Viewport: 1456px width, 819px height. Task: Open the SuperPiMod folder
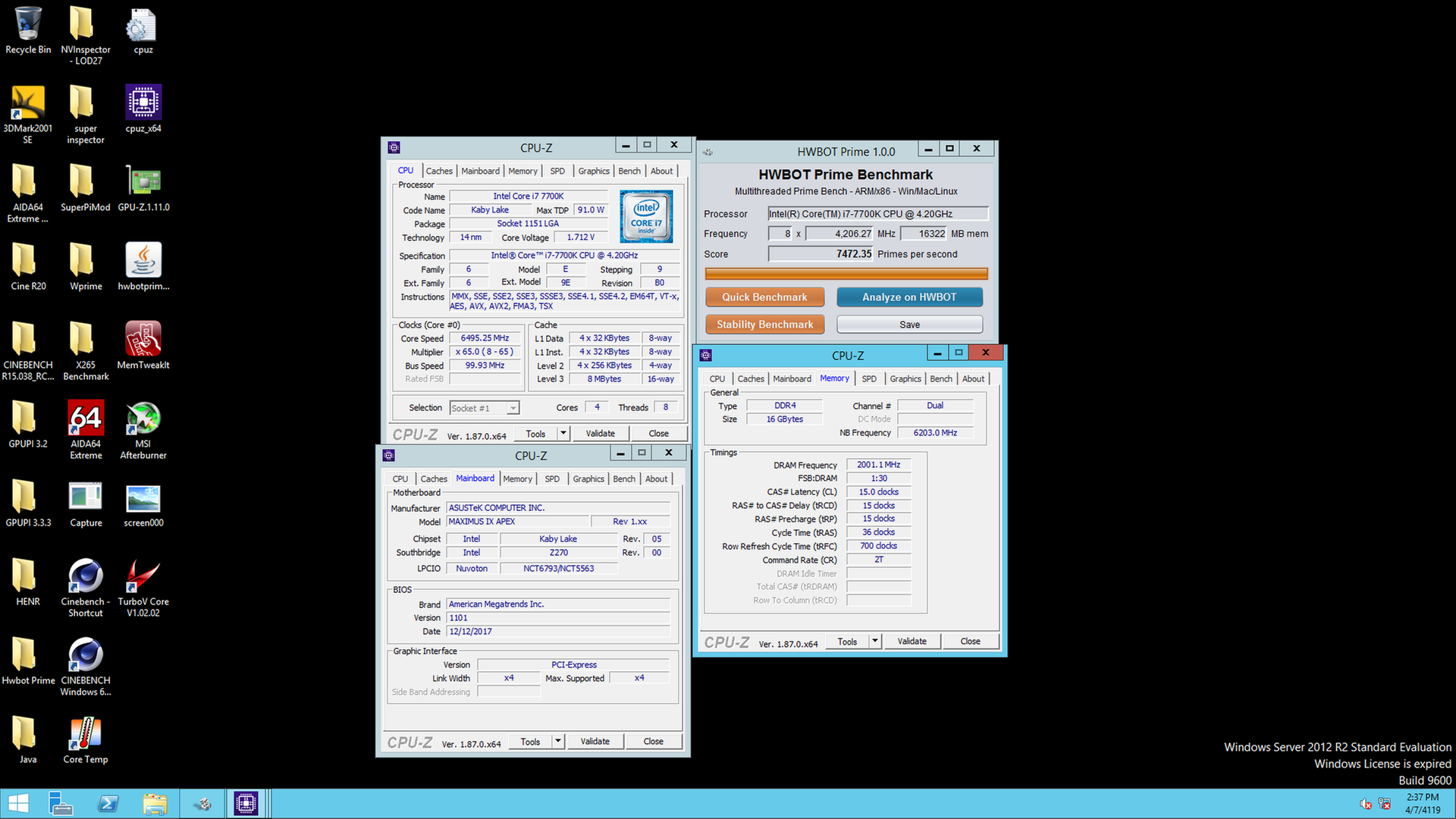(x=86, y=189)
